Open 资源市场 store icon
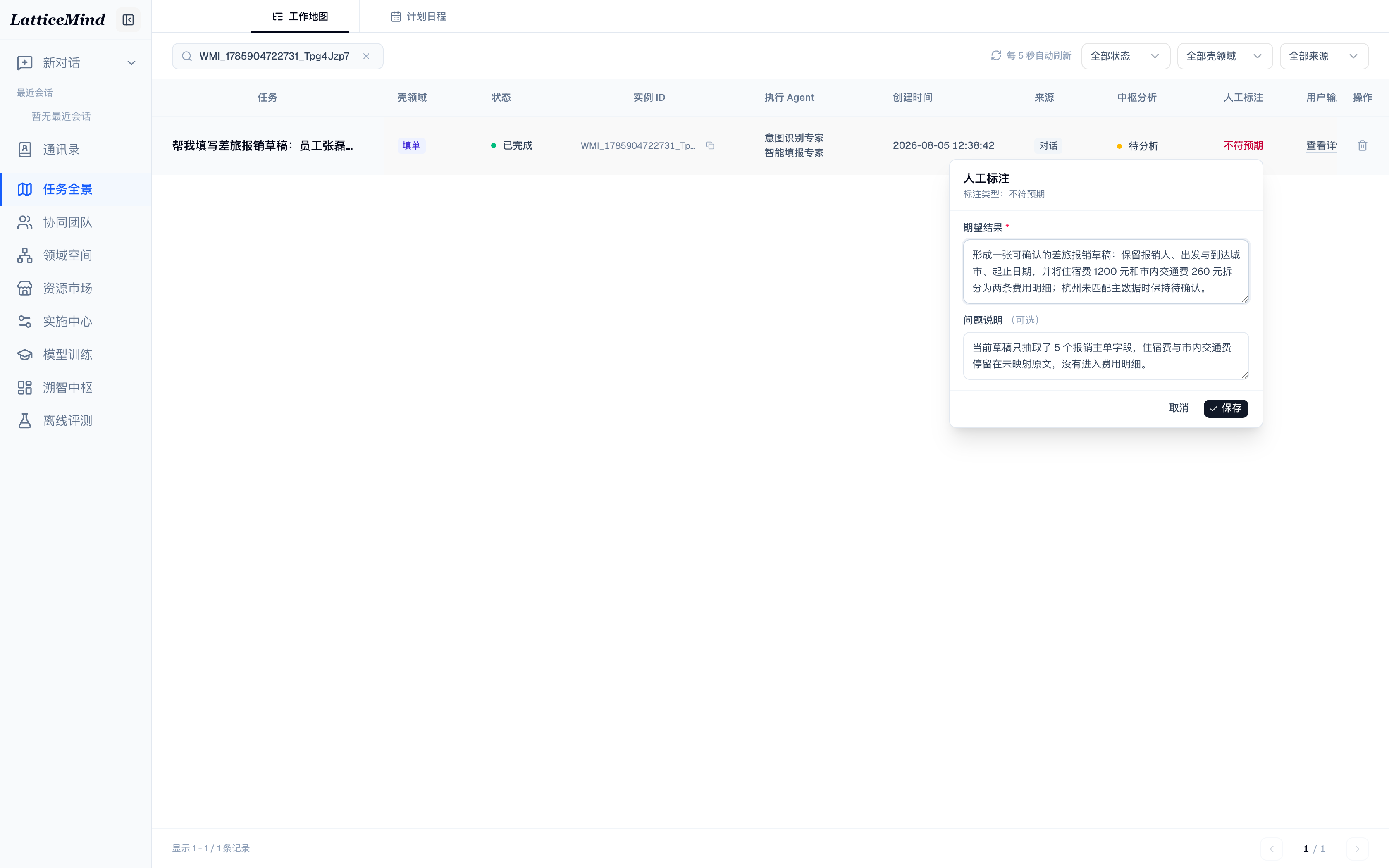 click(25, 288)
